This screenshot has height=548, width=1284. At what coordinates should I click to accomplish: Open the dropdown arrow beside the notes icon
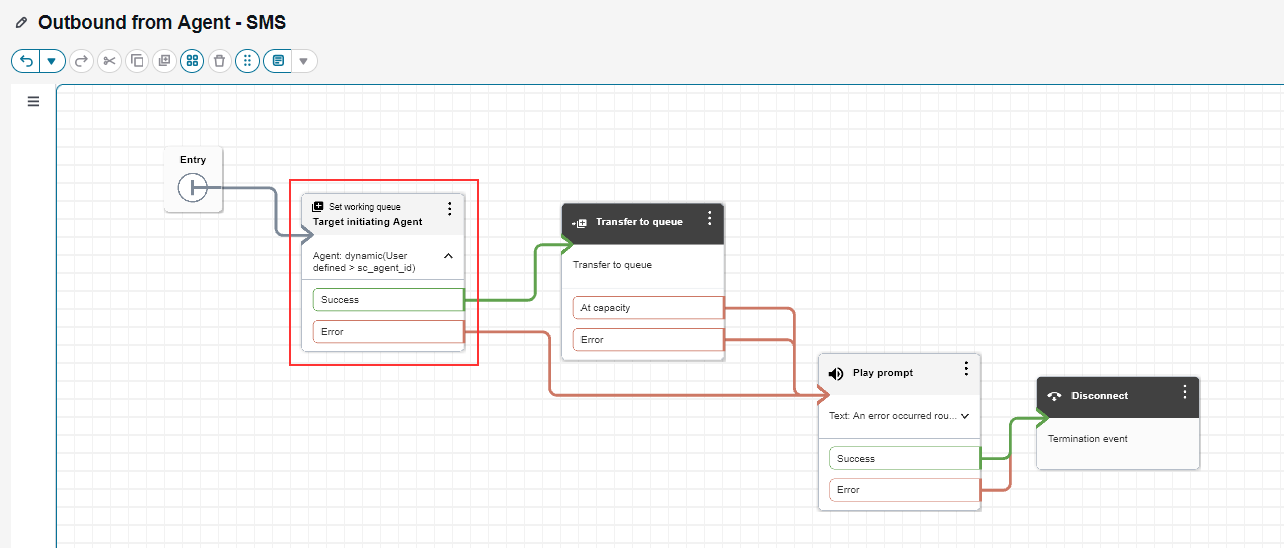pos(304,61)
